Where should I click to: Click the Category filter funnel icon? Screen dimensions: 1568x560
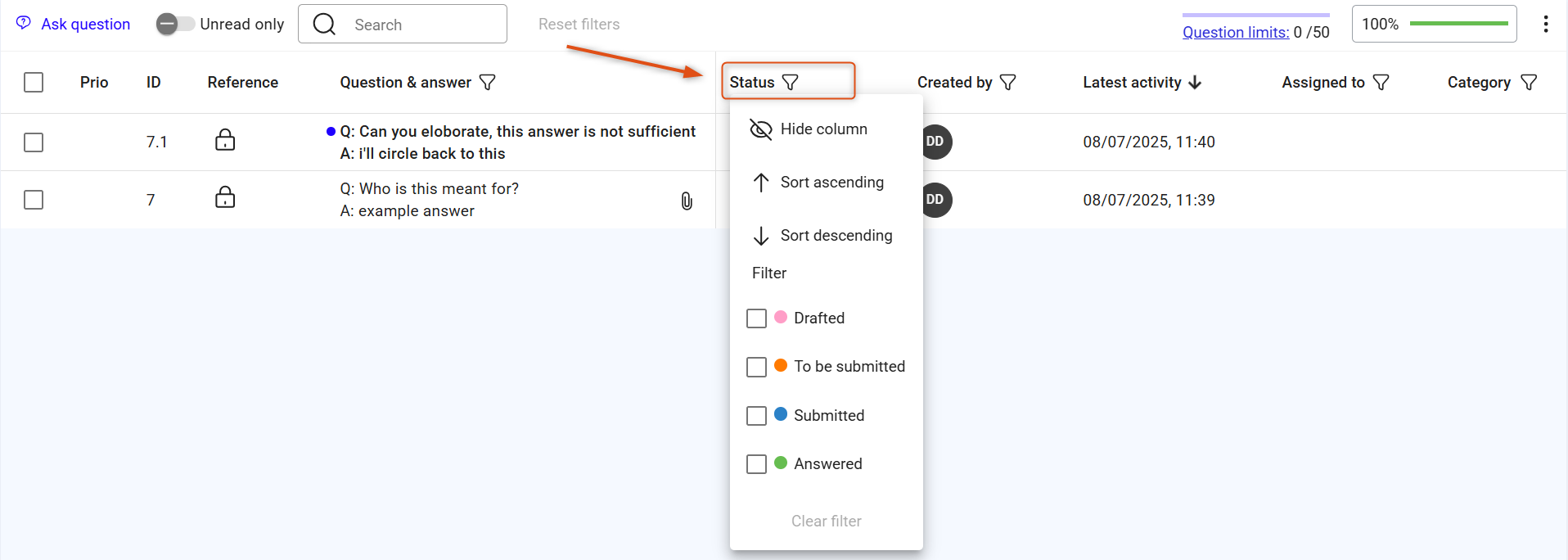1529,82
